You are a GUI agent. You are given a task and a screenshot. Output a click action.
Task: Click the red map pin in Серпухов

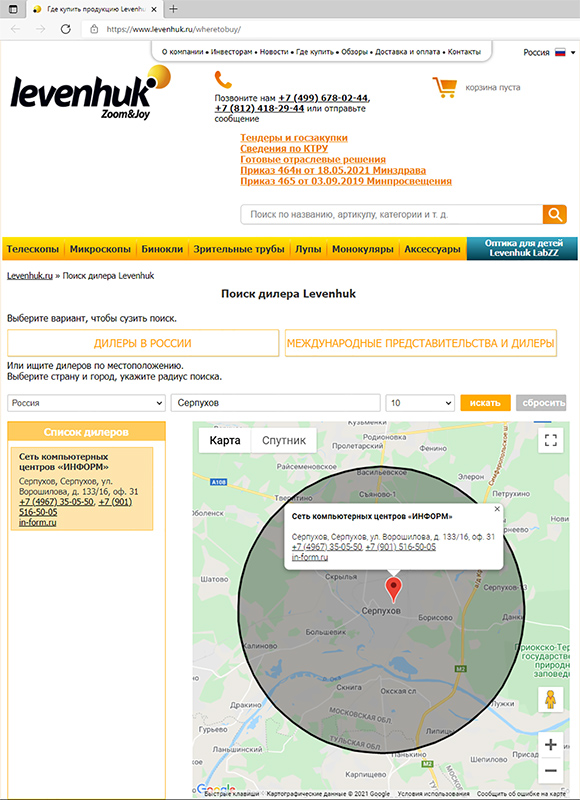(393, 591)
